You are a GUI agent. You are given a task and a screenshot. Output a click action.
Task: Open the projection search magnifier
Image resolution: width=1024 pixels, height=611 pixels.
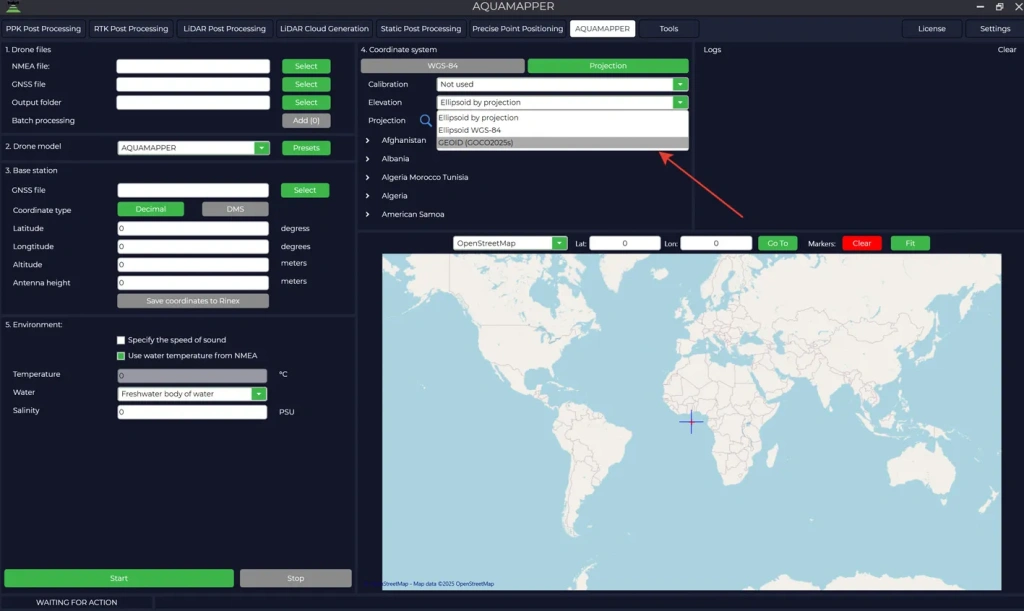click(425, 120)
